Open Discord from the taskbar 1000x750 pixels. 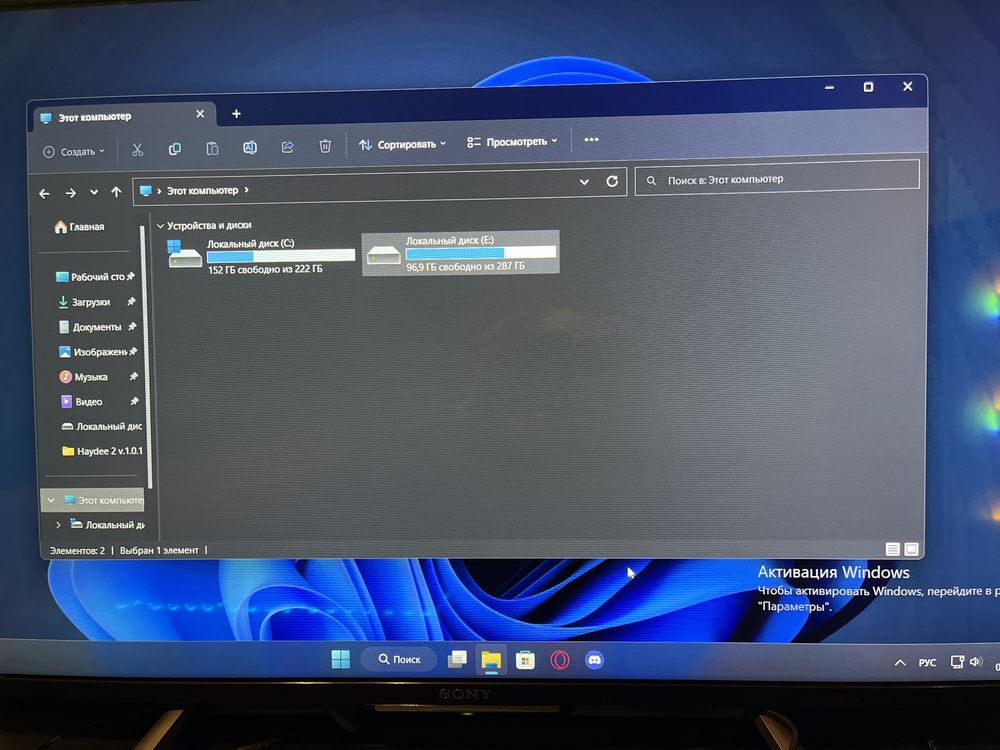pos(594,660)
